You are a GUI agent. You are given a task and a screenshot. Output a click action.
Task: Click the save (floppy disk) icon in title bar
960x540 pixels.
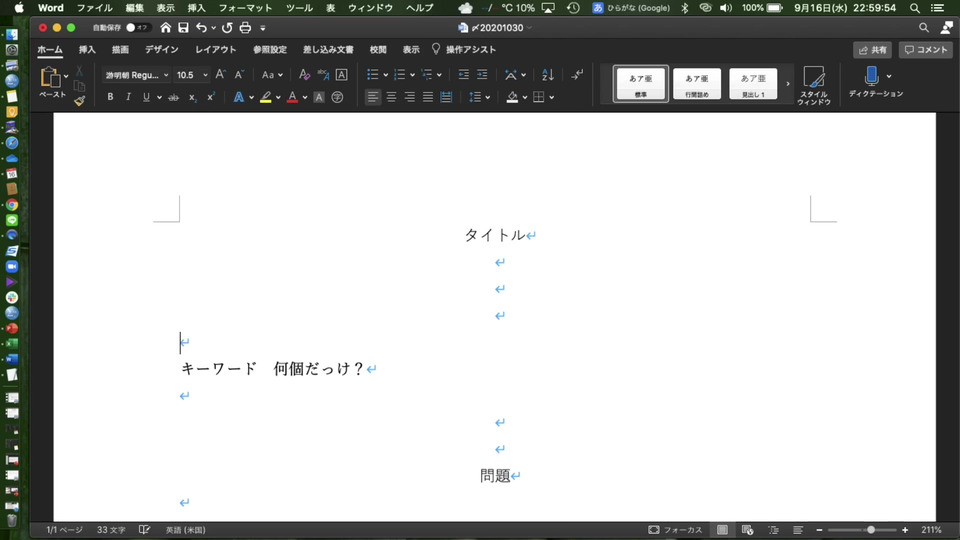click(184, 28)
